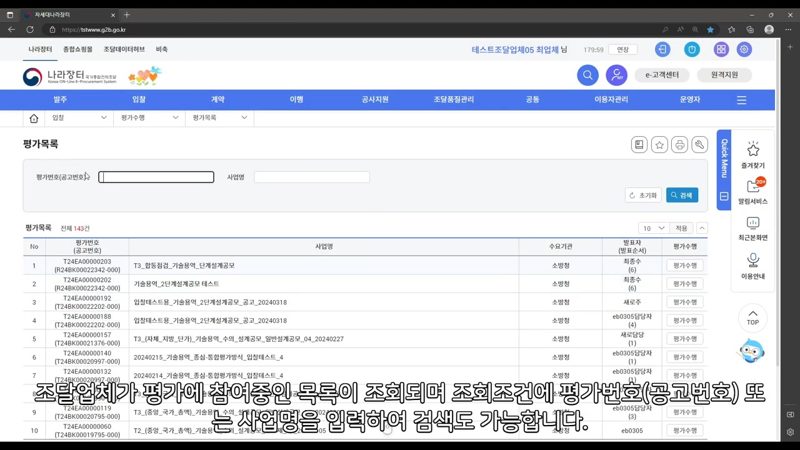The width and height of the screenshot is (800, 450).
Task: Collapse the table with the up-chevron button
Action: click(702, 228)
